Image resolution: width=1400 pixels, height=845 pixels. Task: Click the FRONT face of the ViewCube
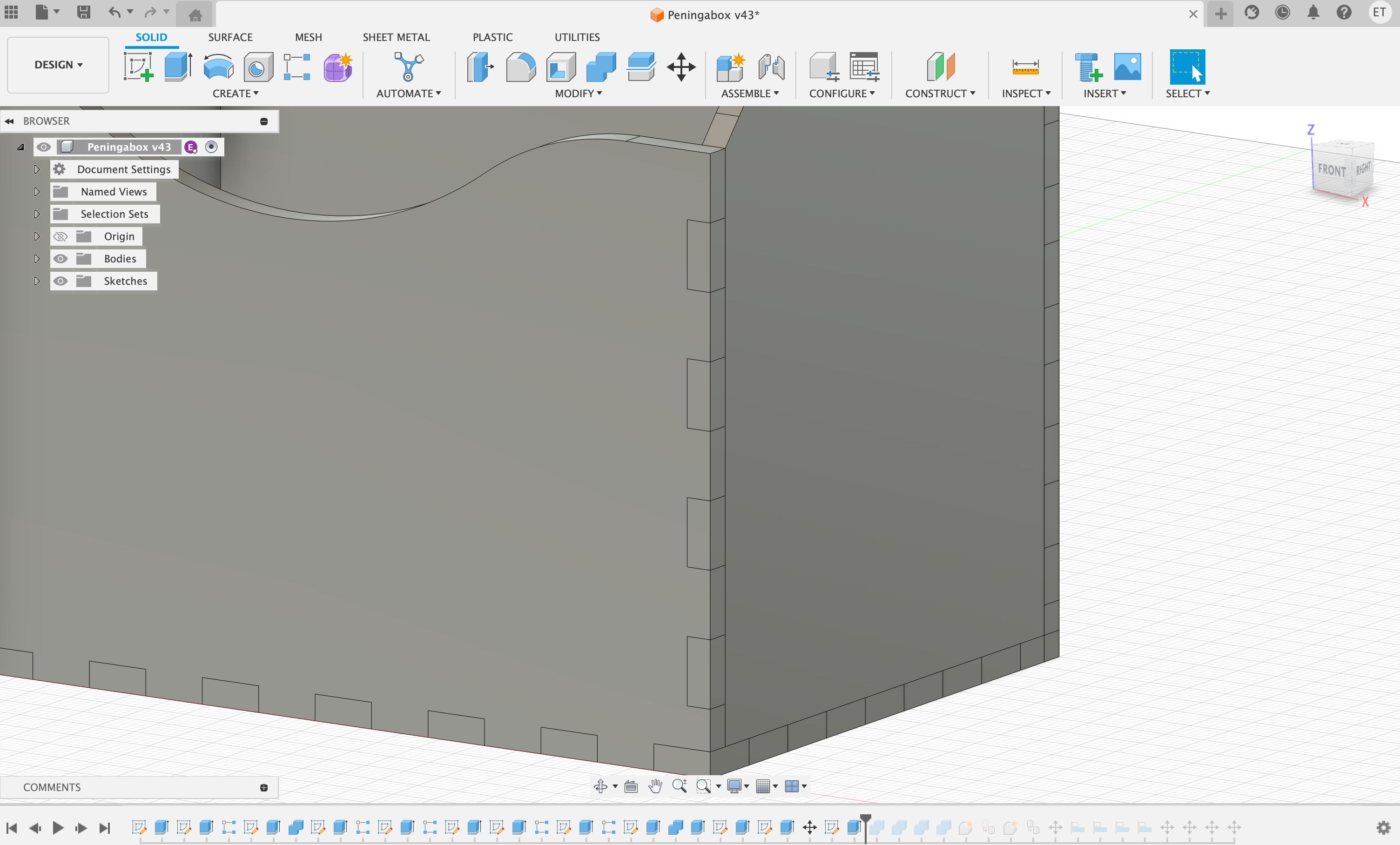[x=1332, y=170]
